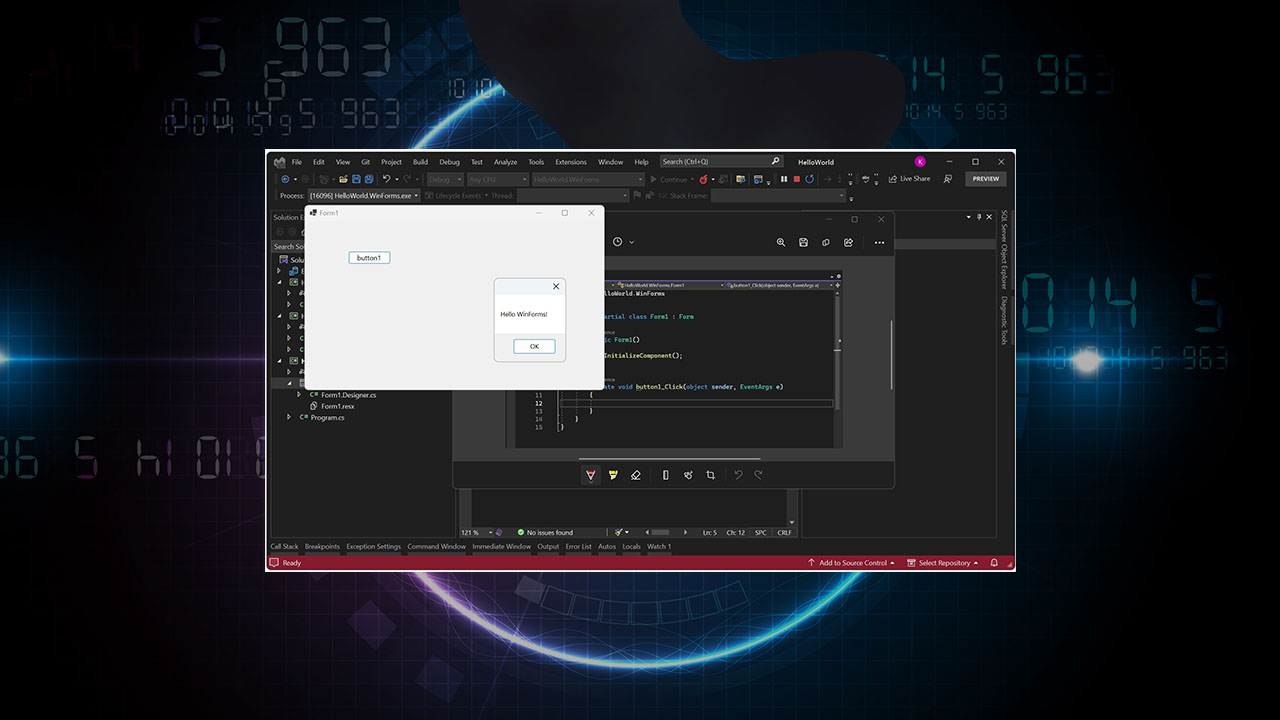Screen dimensions: 1280x720
Task: Click the Visual Studio Search (Ctrl+Q) box
Action: 714,162
